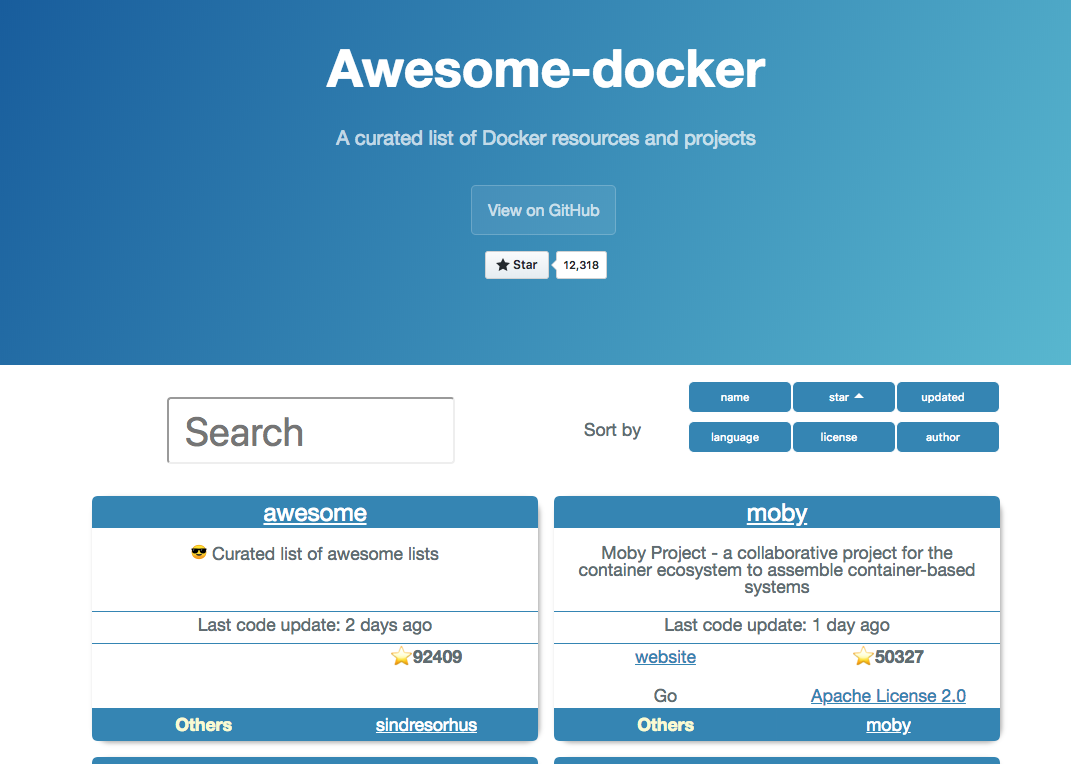Image resolution: width=1071 pixels, height=764 pixels.
Task: Focus the Search input field
Action: coord(311,431)
